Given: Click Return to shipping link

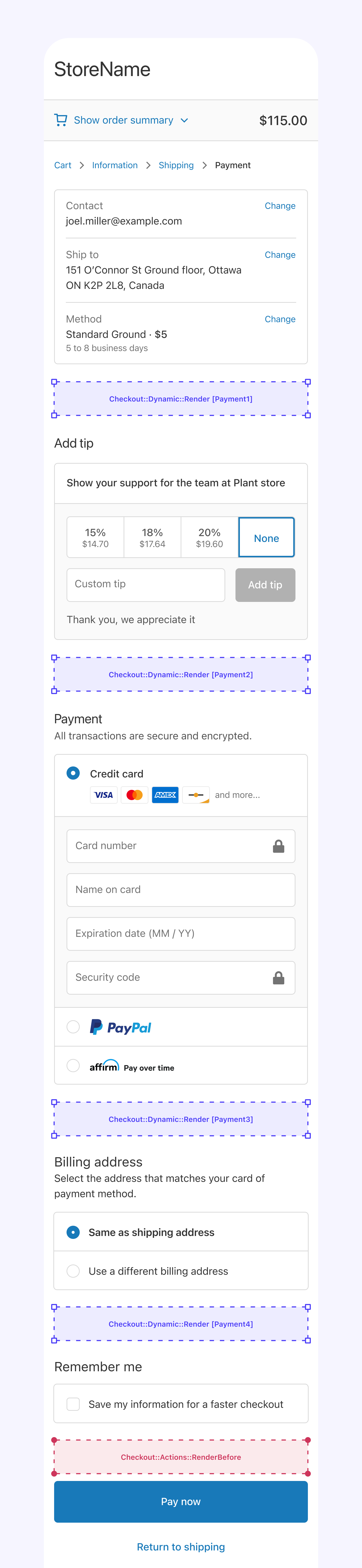Looking at the screenshot, I should [x=181, y=1547].
